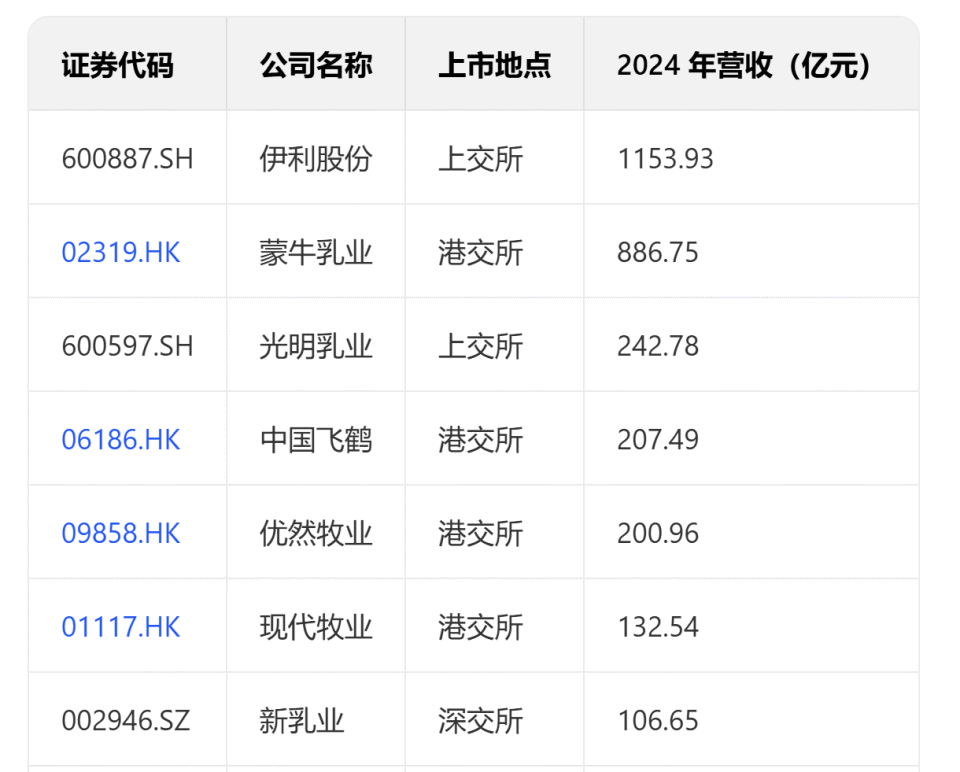Select the 蒙牛乳业 company name cell

tap(316, 252)
